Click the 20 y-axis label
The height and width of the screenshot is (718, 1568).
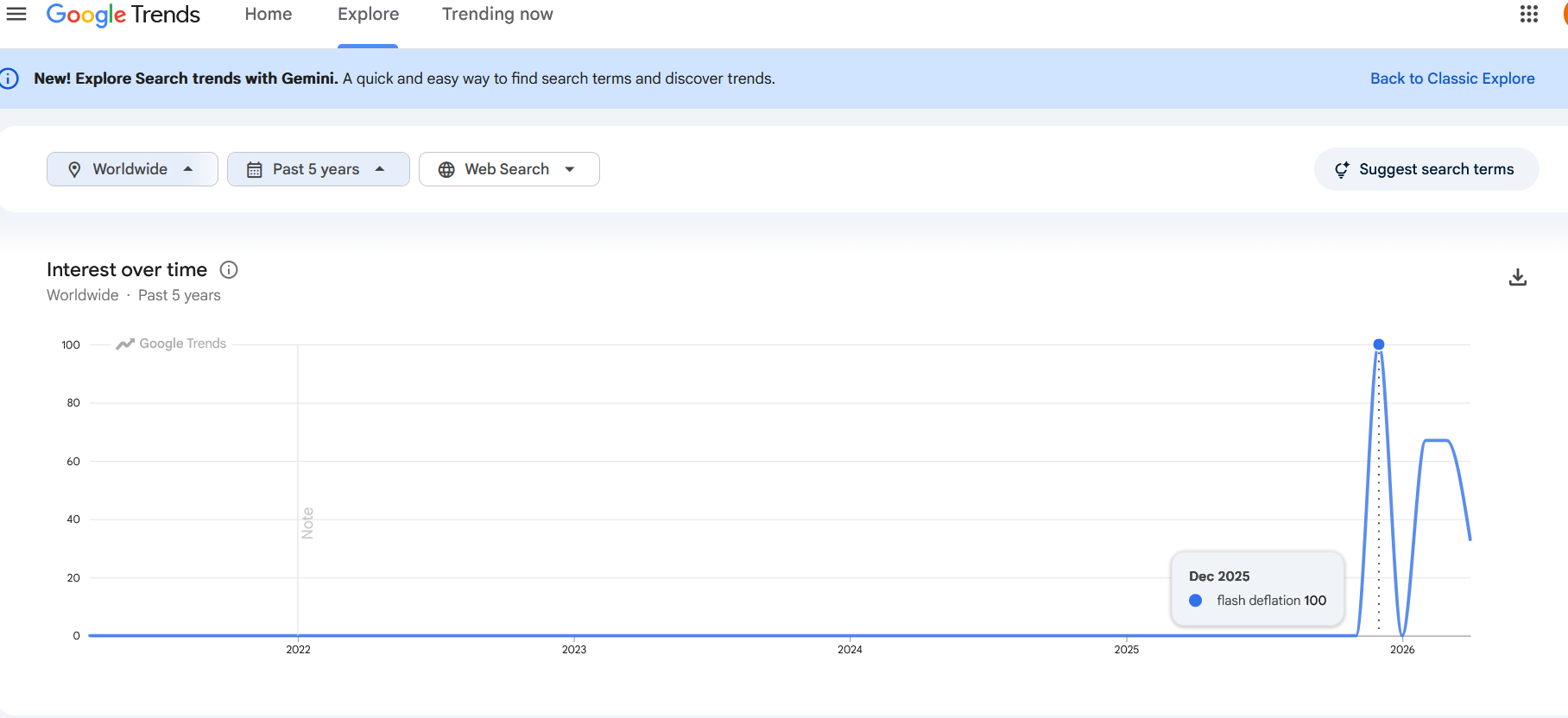(73, 578)
